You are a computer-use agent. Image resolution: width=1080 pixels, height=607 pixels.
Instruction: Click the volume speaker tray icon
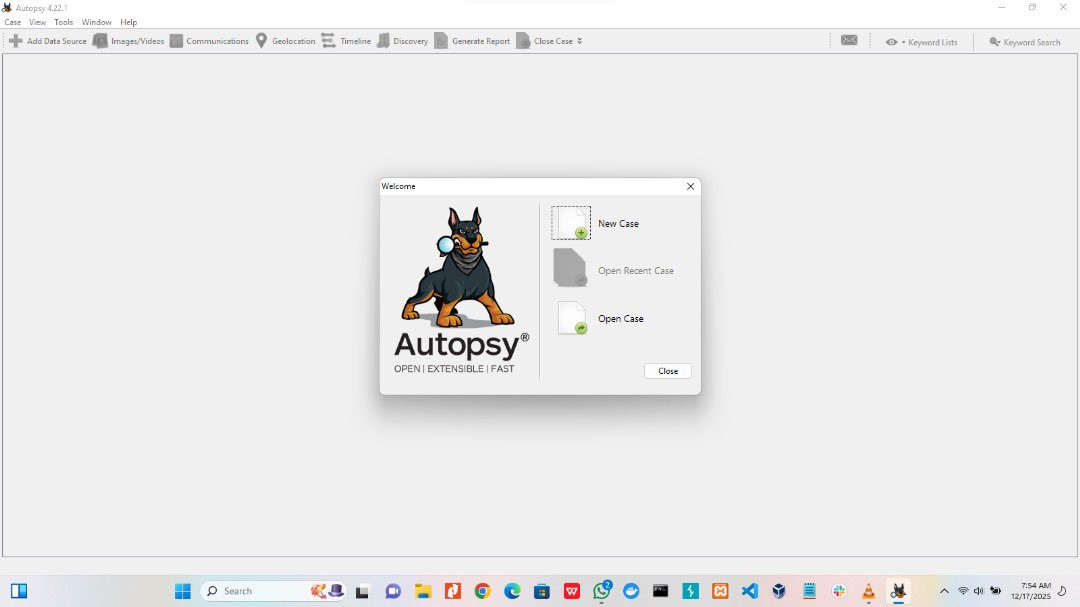click(979, 591)
